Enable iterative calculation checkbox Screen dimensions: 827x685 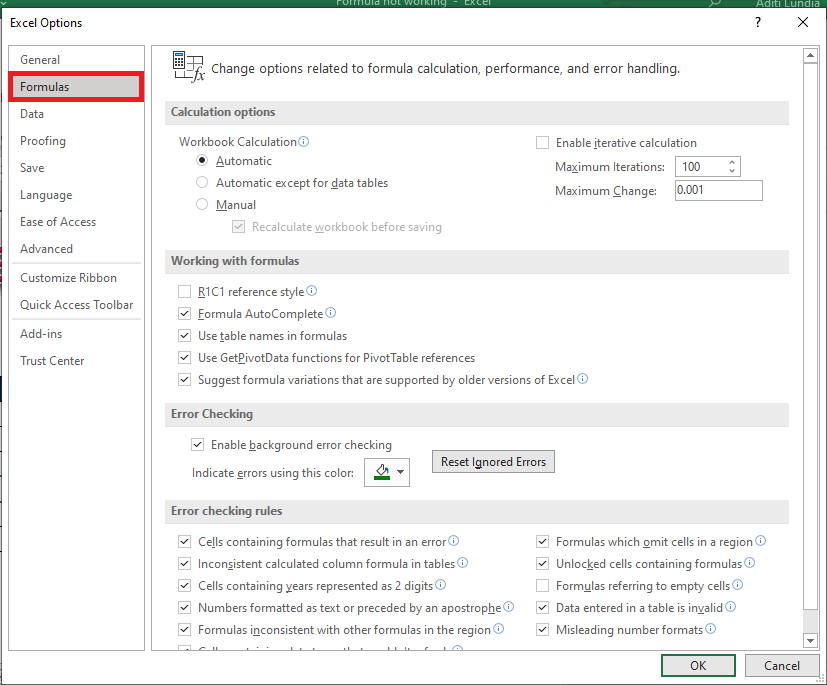pyautogui.click(x=542, y=142)
